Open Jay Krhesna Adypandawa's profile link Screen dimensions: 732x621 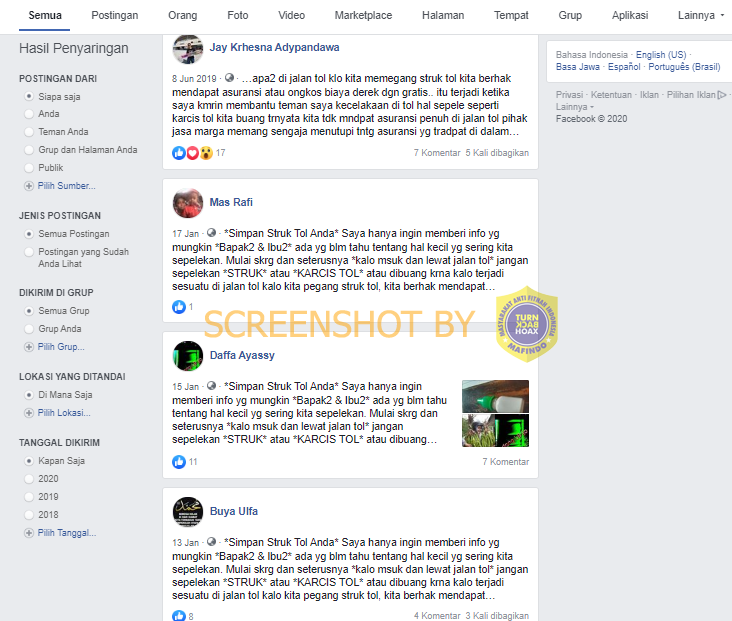pyautogui.click(x=274, y=47)
